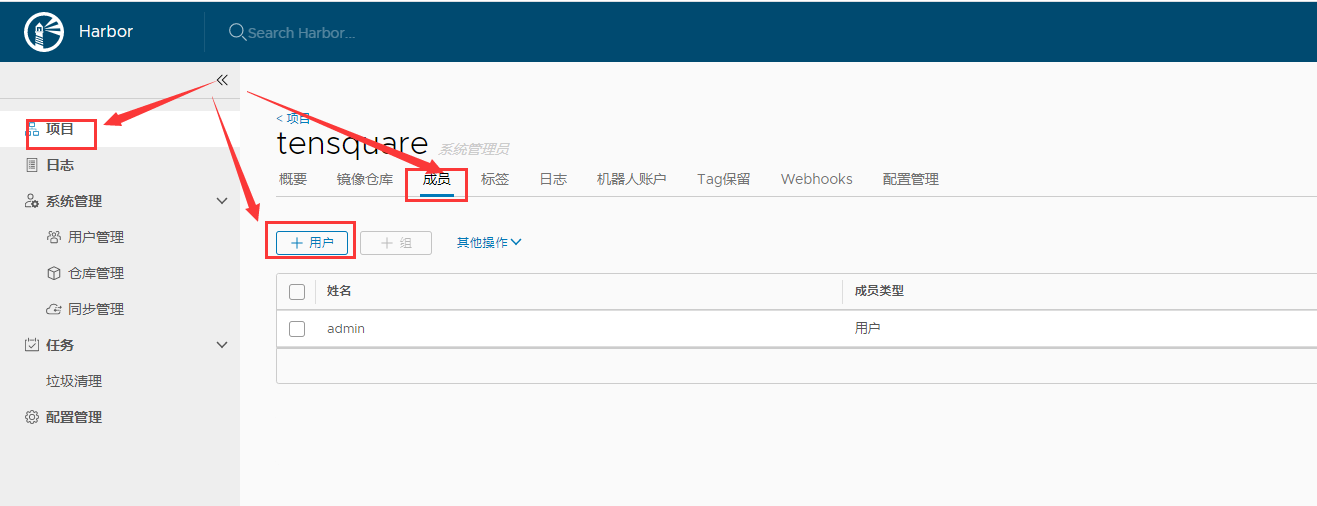
Task: Click the 仓库管理 cube icon
Action: tap(54, 273)
